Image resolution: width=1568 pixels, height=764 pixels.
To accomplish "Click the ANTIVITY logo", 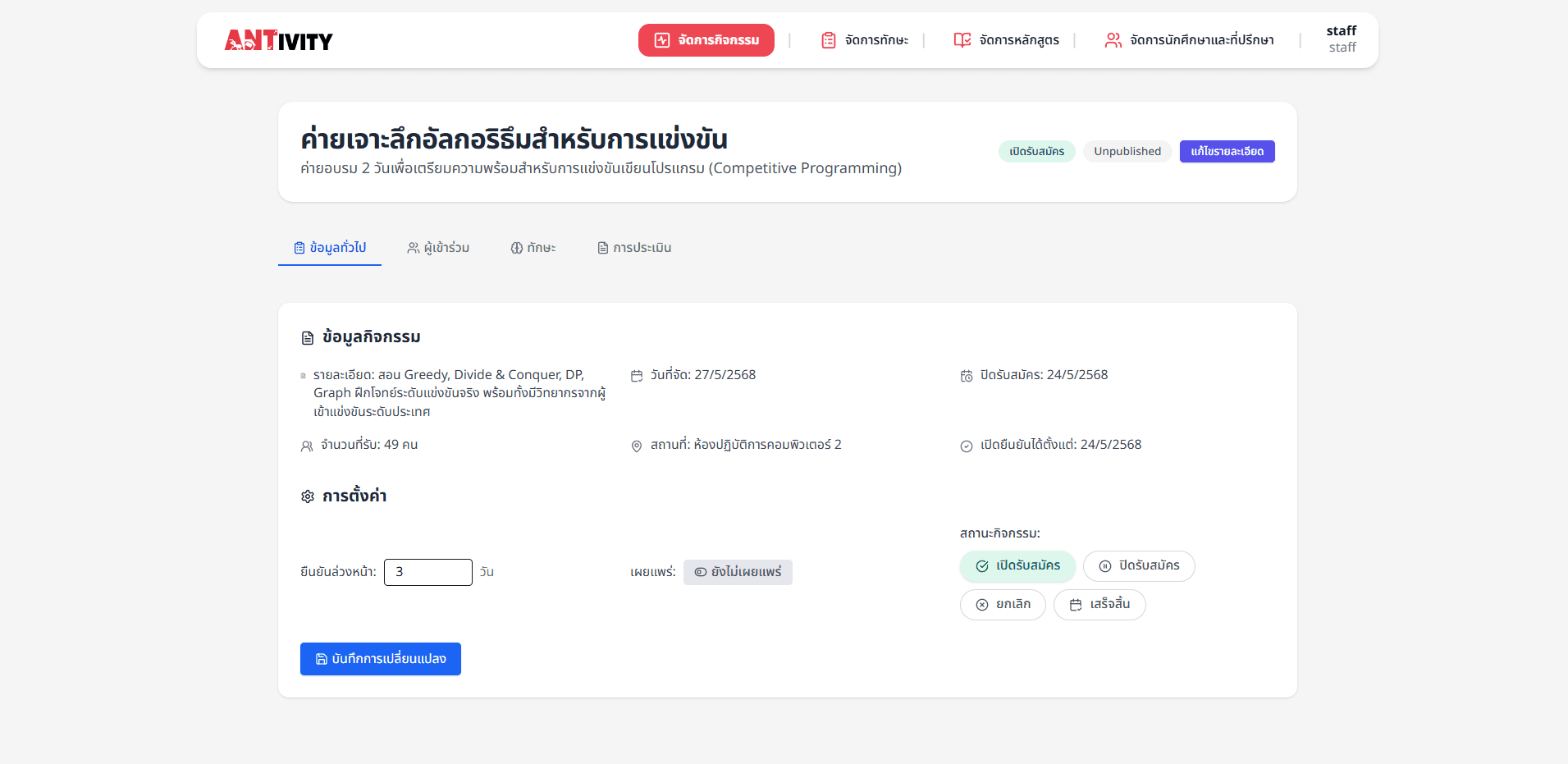I will 278,40.
